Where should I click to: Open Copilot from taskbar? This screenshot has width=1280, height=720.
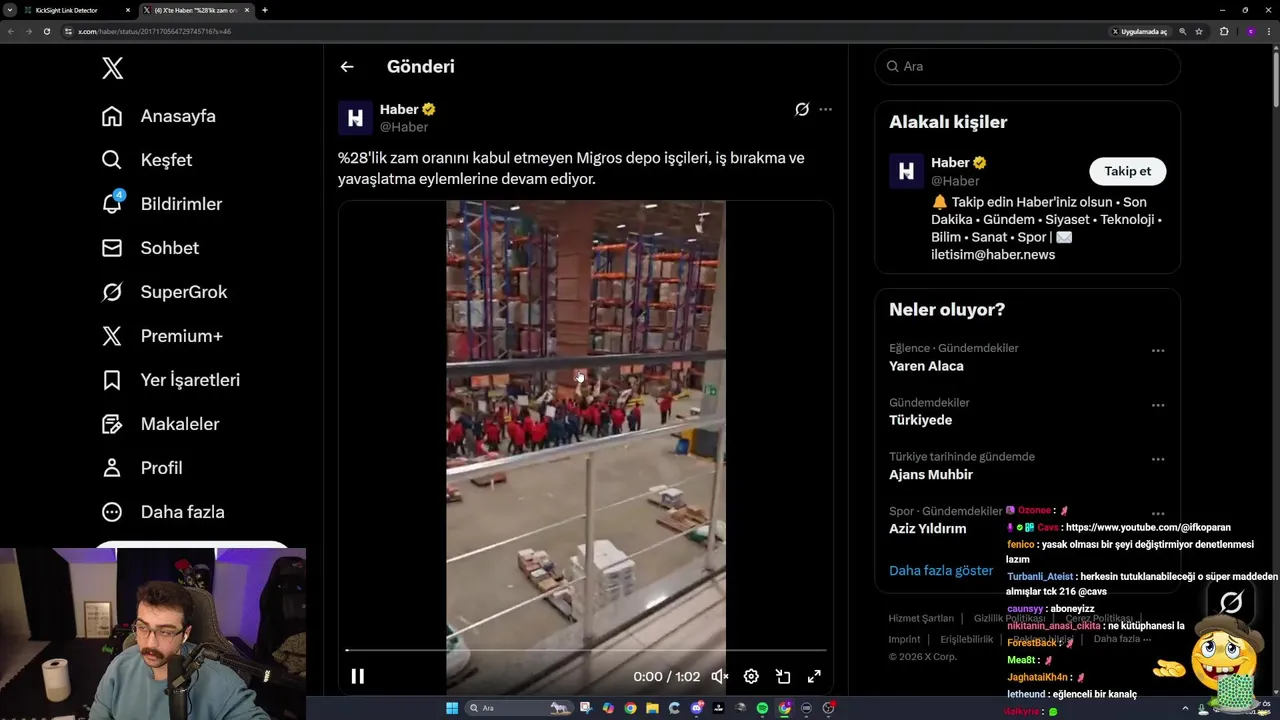[x=608, y=708]
